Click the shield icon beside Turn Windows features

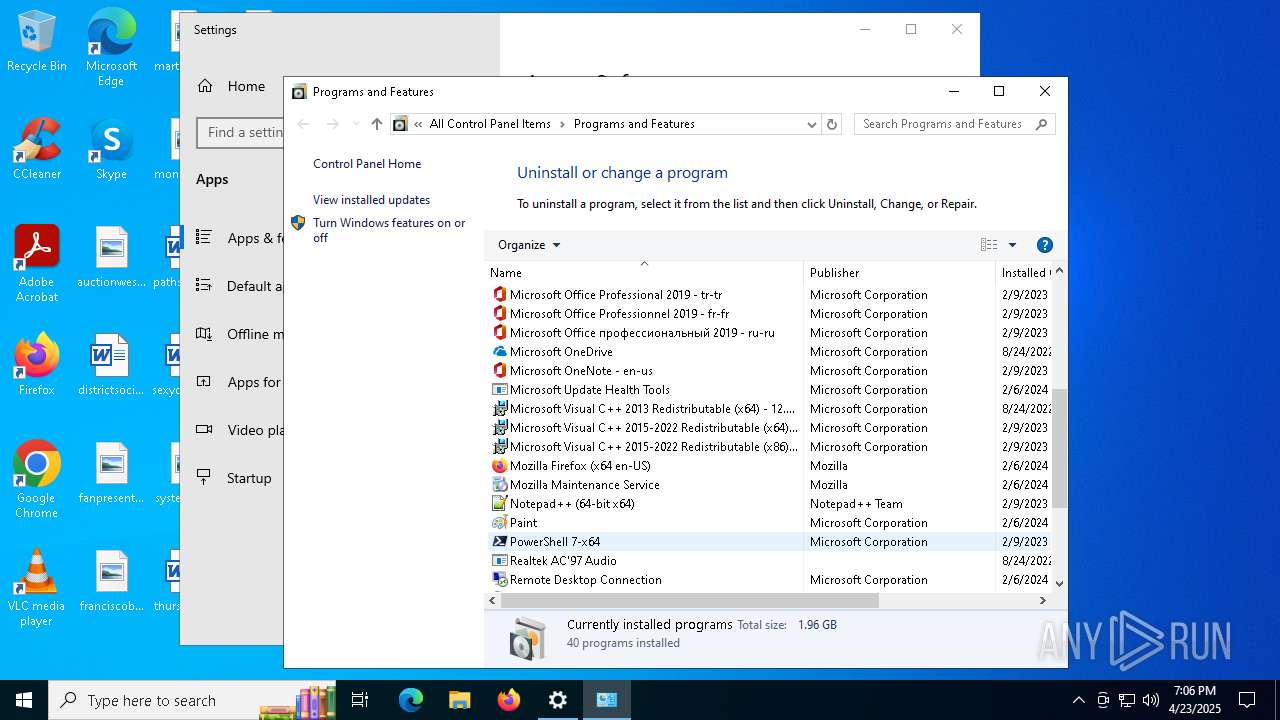(298, 223)
